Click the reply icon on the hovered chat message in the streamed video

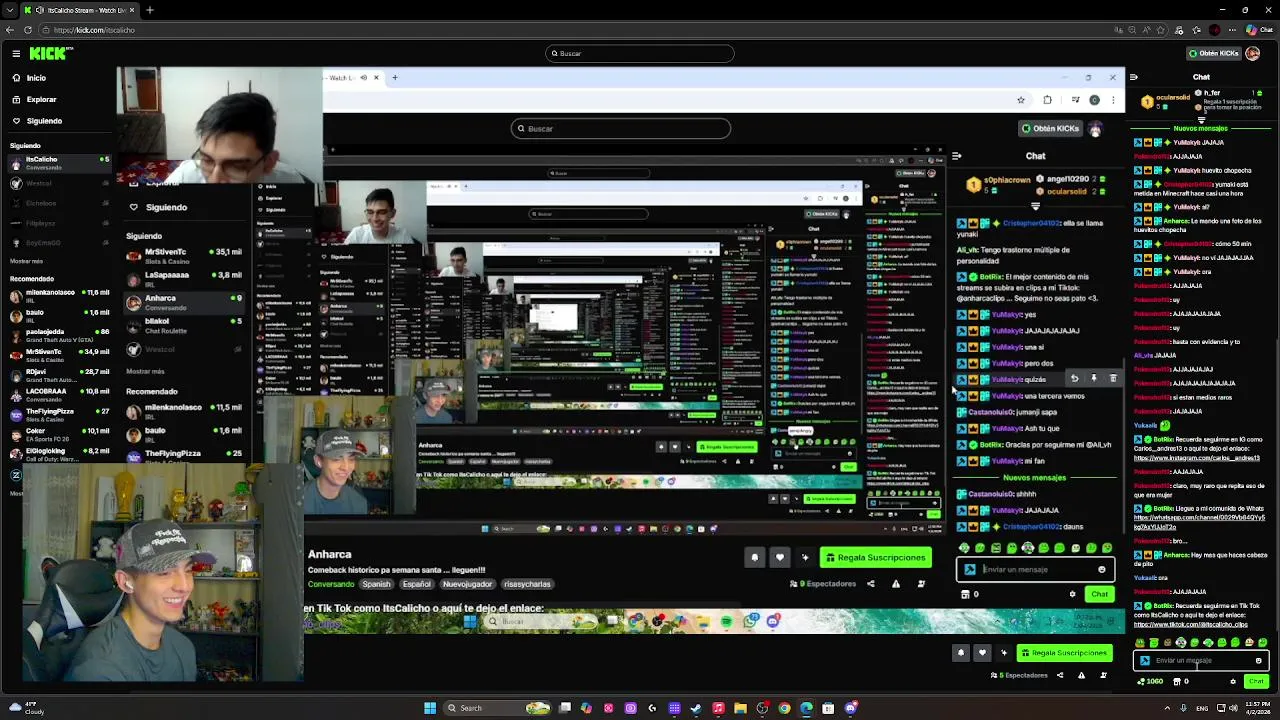click(1074, 379)
